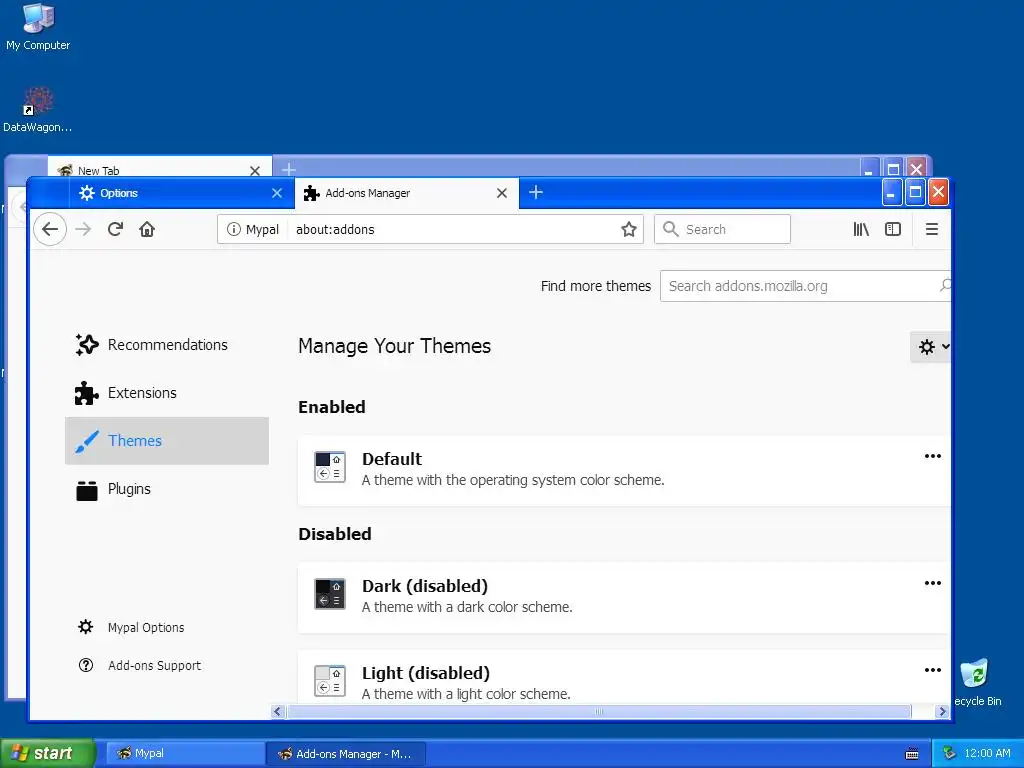The height and width of the screenshot is (768, 1024).
Task: Select the Dark (disabled) theme title
Action: (425, 586)
